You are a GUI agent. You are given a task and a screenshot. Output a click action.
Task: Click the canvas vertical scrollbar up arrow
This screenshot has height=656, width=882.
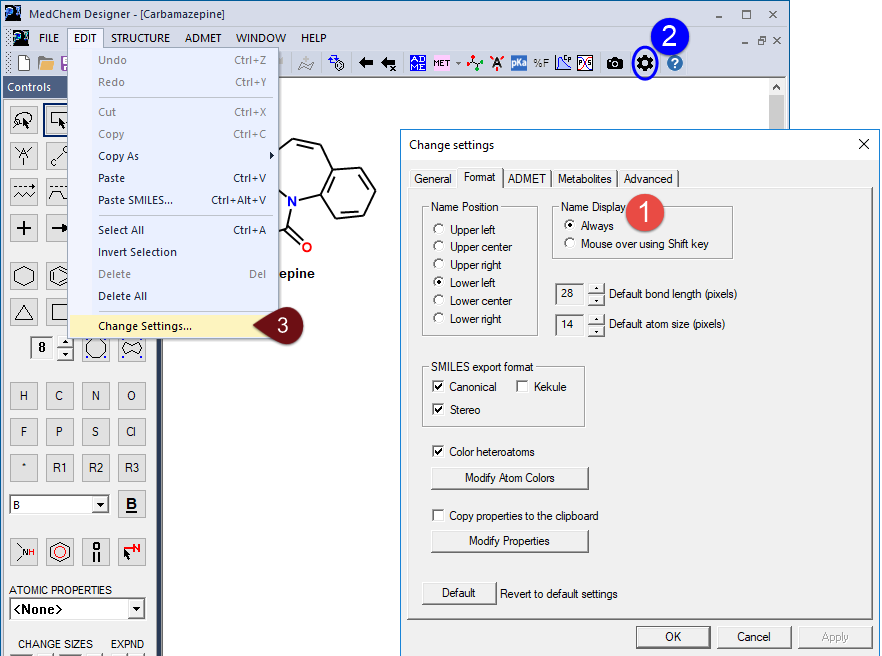[776, 87]
